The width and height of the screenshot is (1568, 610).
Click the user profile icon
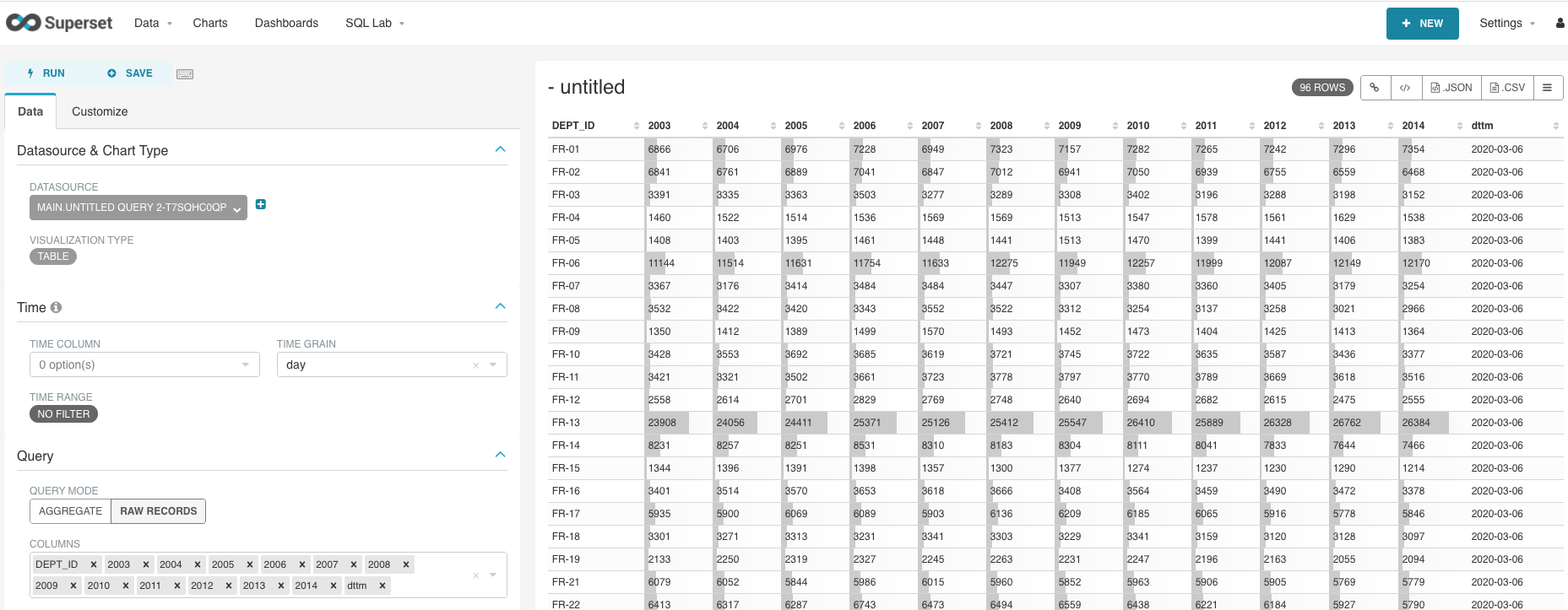pos(1560,23)
